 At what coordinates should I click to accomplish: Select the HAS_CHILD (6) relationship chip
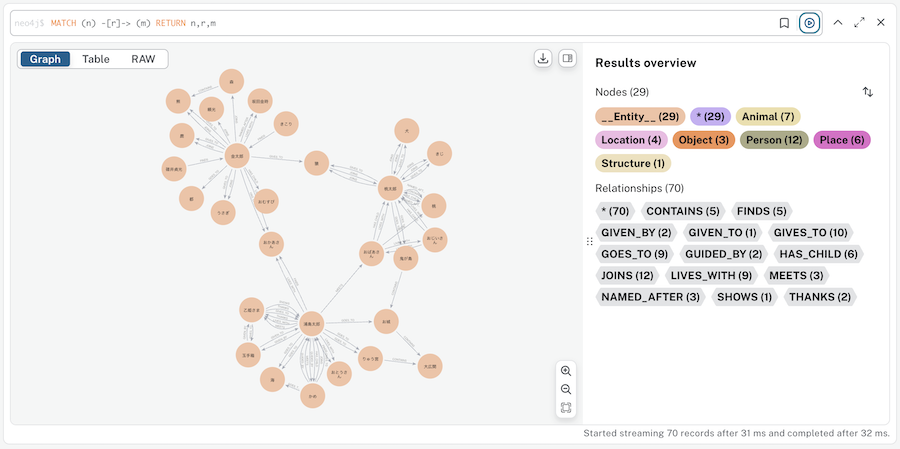tap(818, 254)
